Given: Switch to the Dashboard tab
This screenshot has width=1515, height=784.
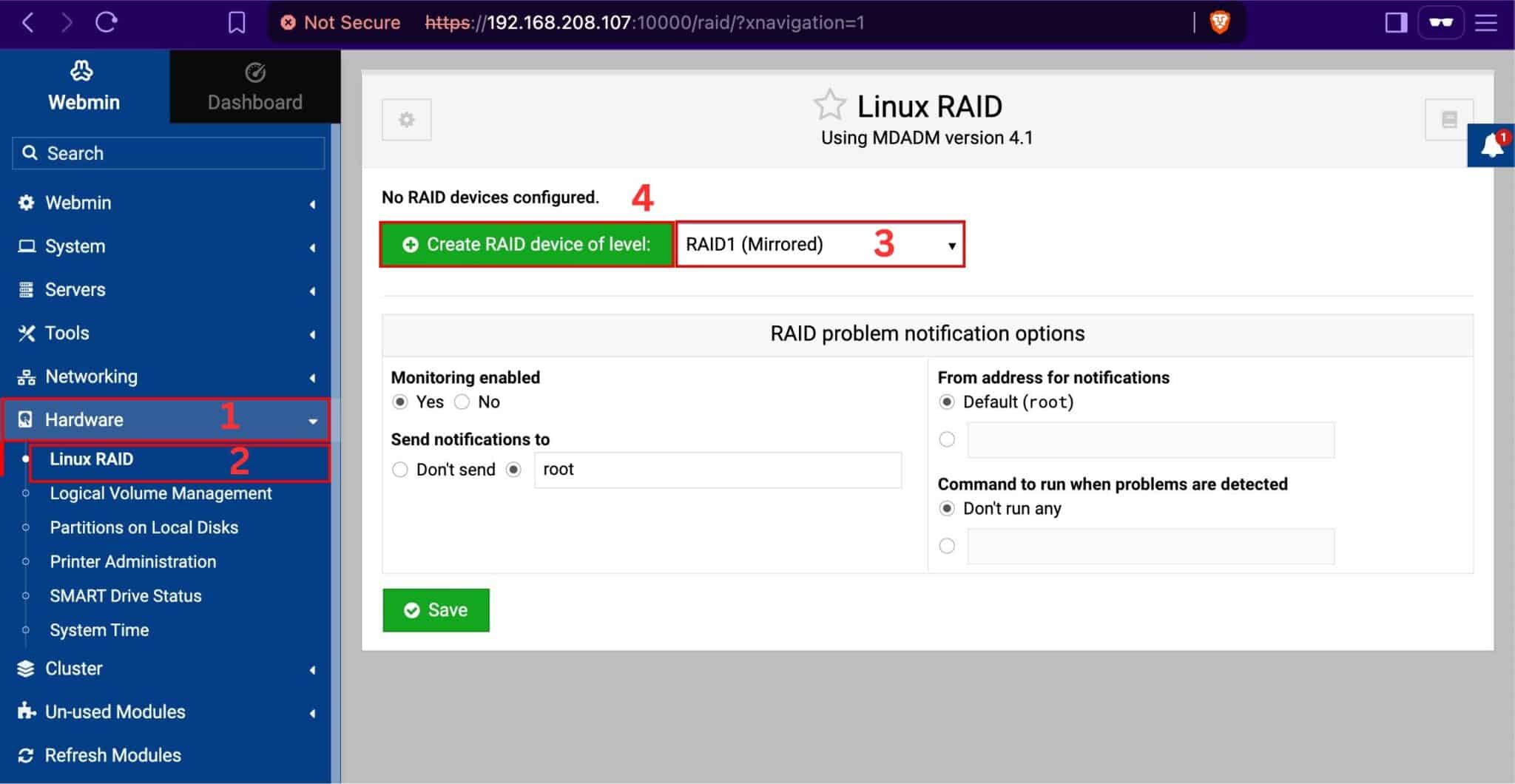Looking at the screenshot, I should pyautogui.click(x=254, y=86).
